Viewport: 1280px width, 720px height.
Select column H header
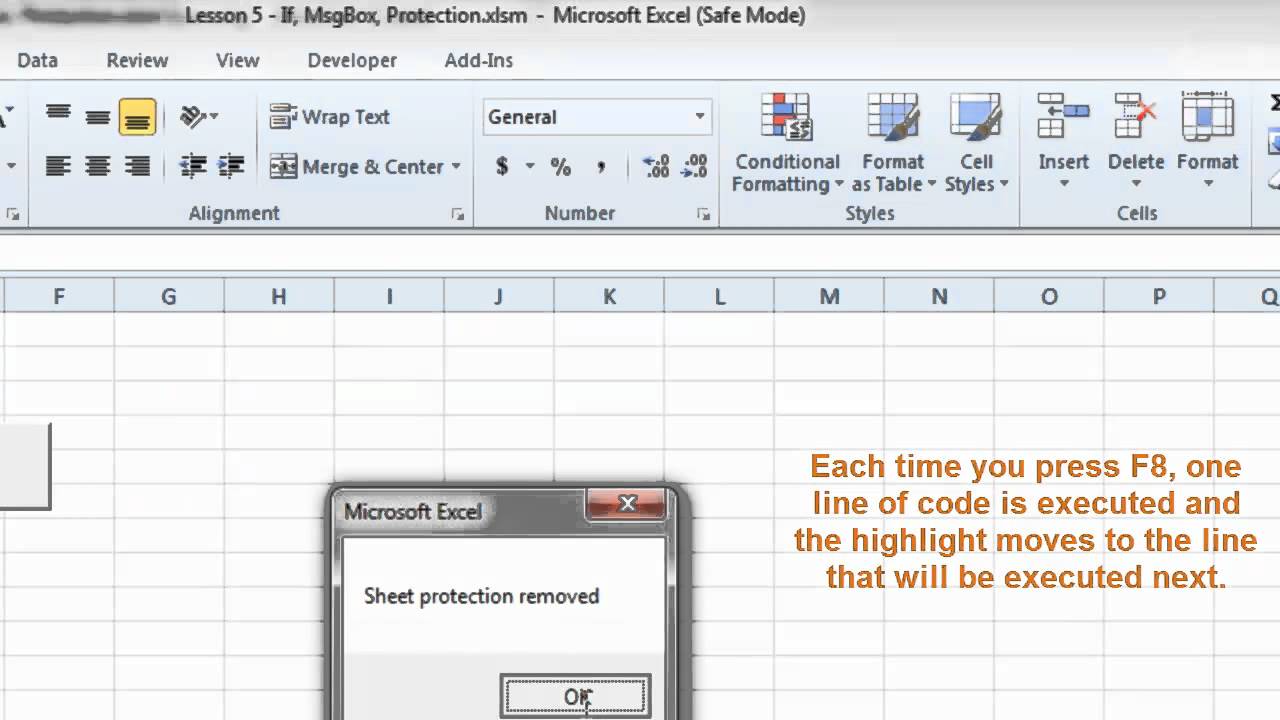tap(279, 296)
